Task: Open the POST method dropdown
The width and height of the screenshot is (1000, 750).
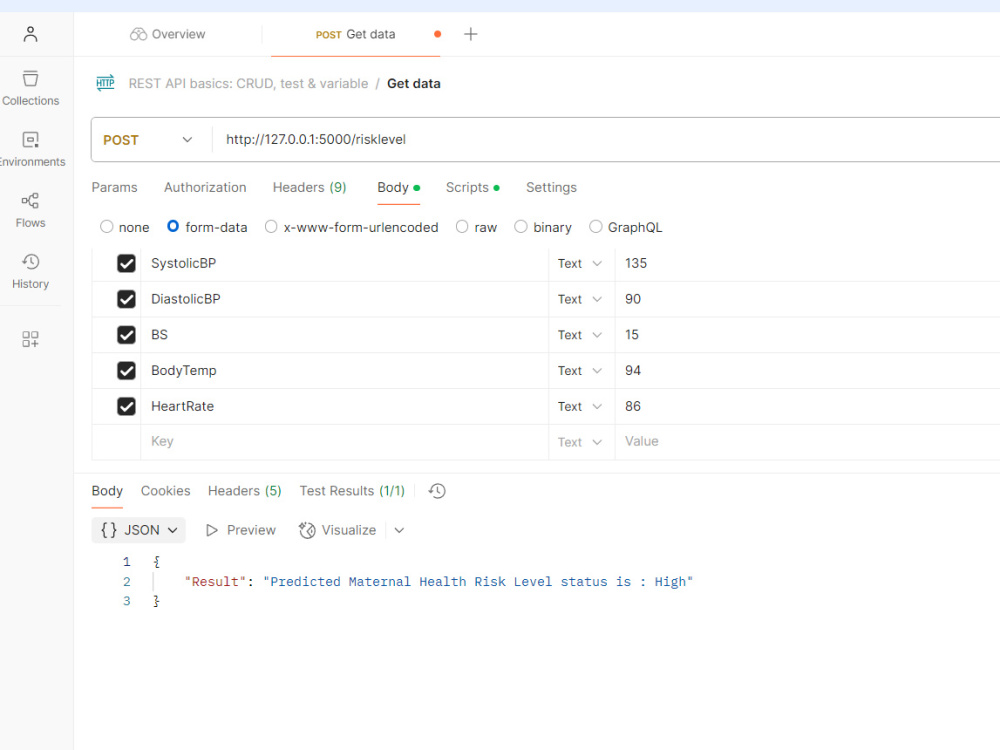Action: click(x=147, y=140)
